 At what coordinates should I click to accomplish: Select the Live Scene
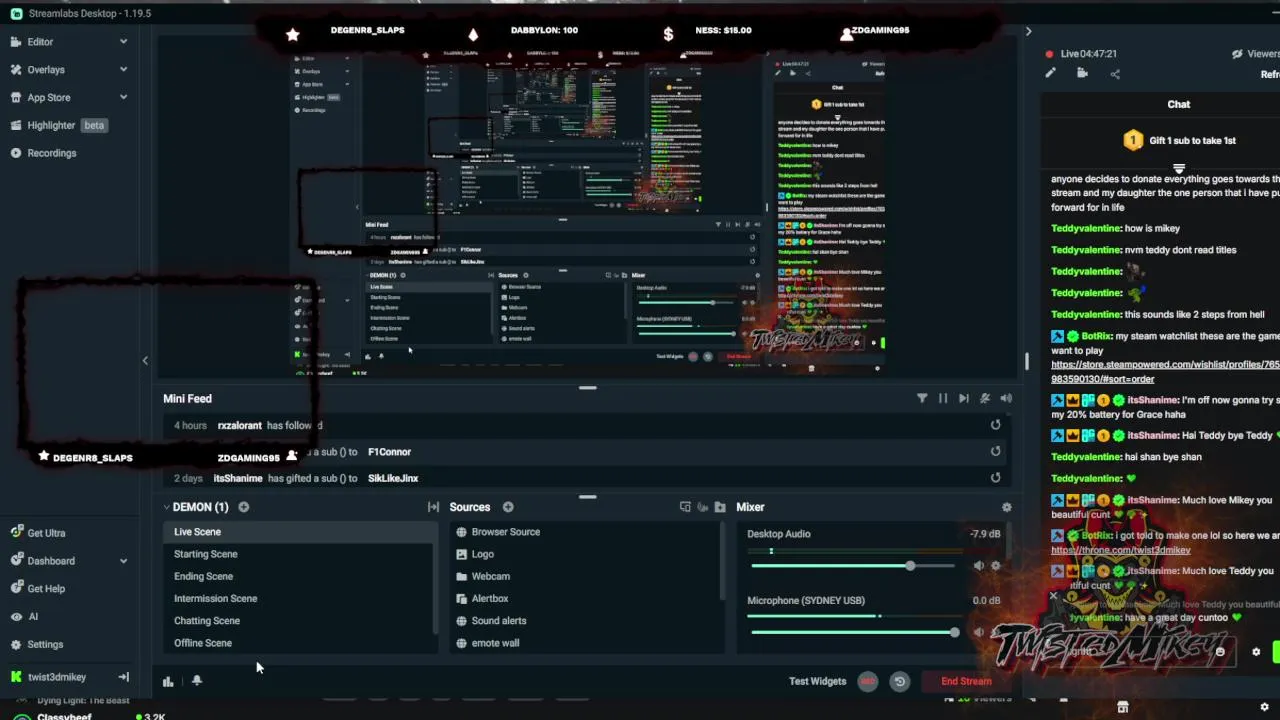pos(298,532)
